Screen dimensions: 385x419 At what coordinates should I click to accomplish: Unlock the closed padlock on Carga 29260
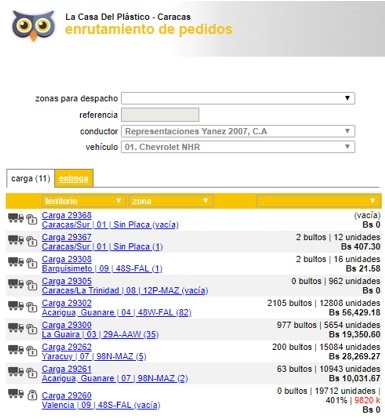(x=32, y=395)
